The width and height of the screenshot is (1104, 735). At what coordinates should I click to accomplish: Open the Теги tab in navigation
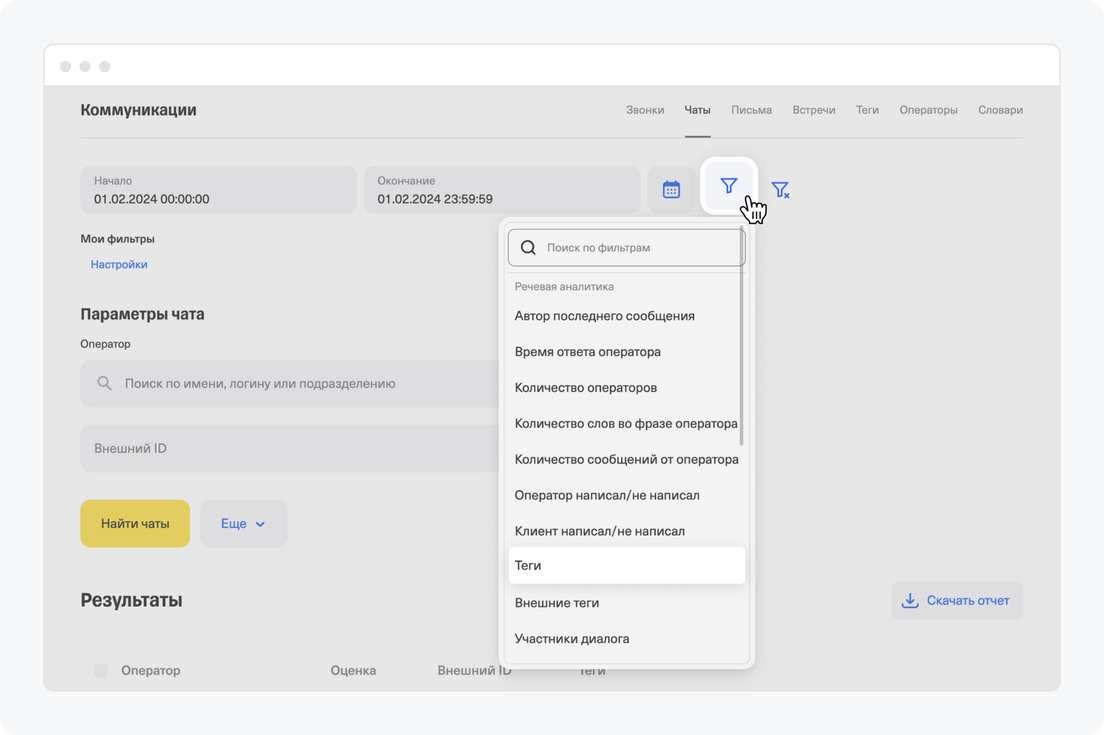867,110
